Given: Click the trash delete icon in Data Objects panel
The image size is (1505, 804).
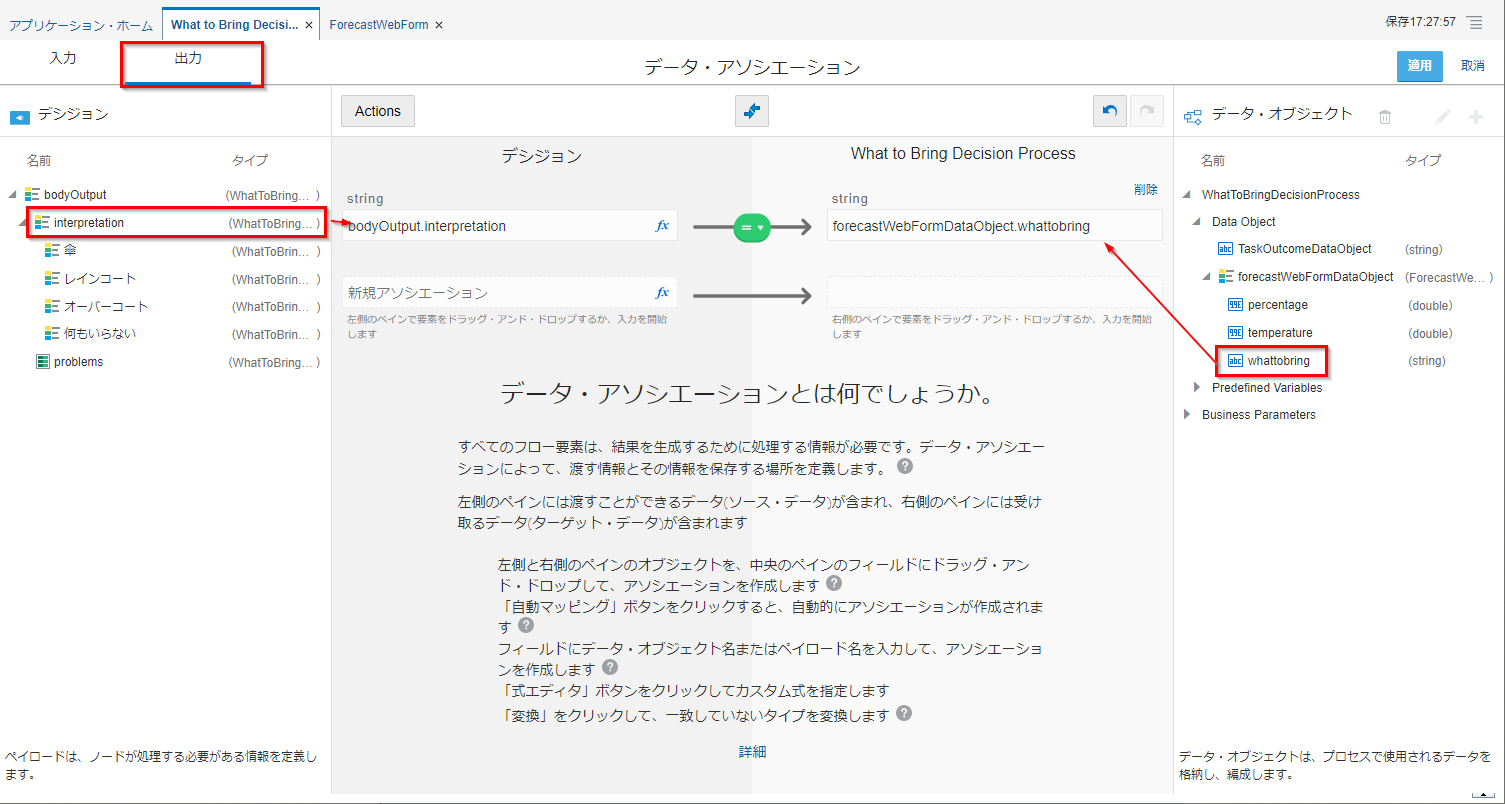Looking at the screenshot, I should coord(1385,117).
